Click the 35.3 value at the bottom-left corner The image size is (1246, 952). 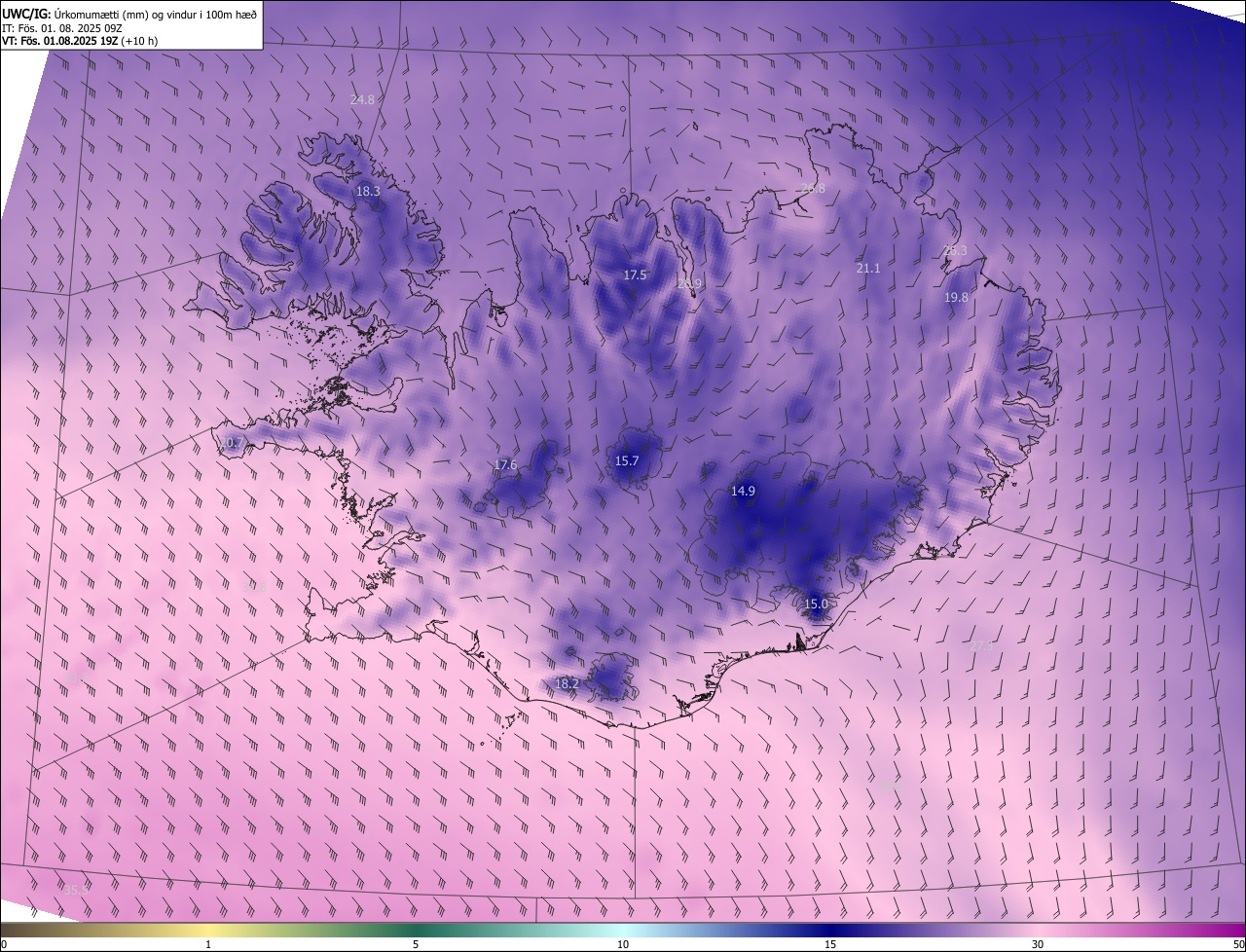[76, 890]
